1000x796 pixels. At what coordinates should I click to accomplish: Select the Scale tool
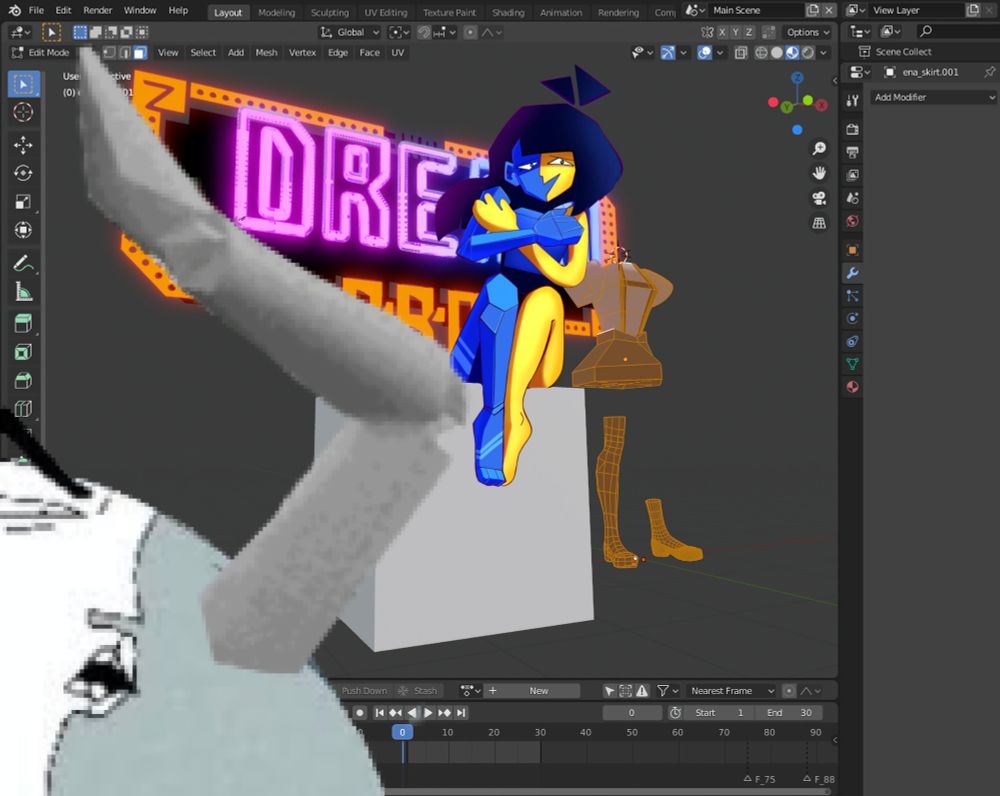tap(24, 202)
